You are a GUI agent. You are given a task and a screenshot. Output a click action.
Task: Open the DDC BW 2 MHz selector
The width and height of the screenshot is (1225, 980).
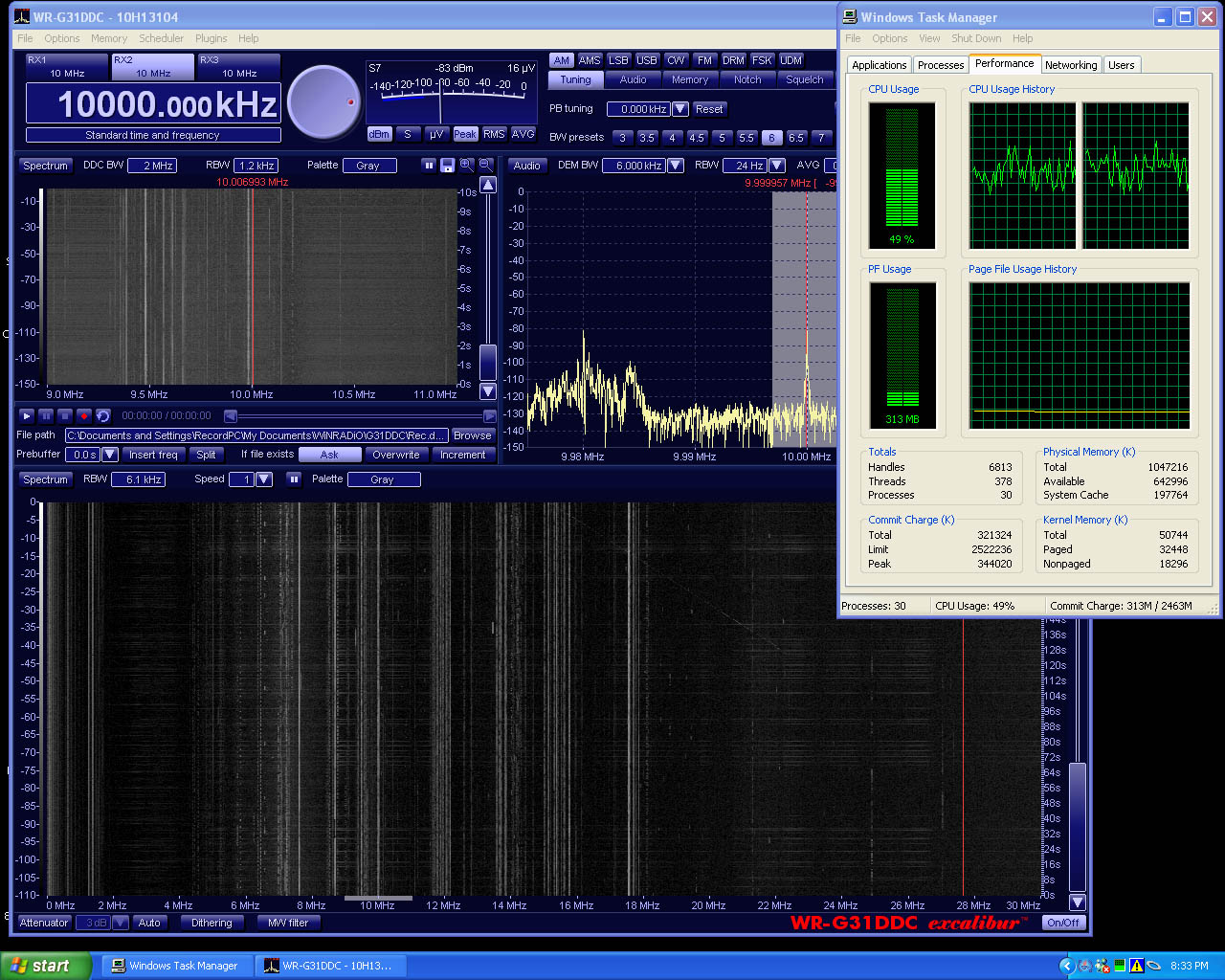coord(151,166)
